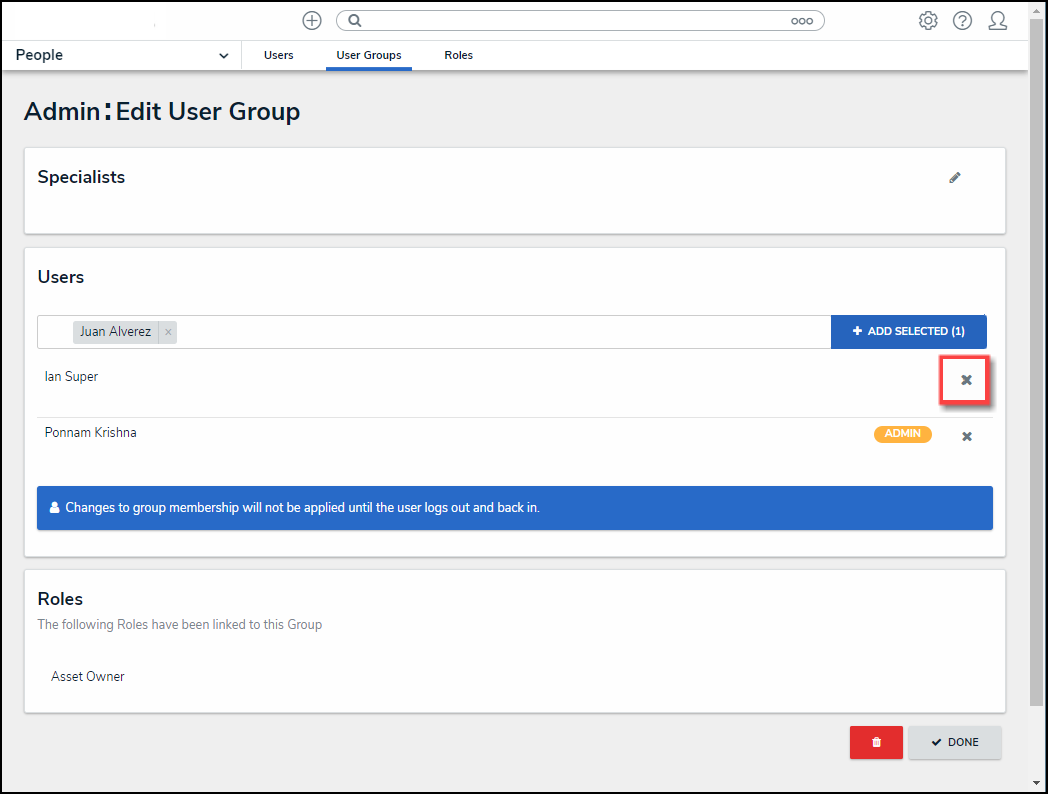The width and height of the screenshot is (1048, 794).
Task: Switch to the Roles tab
Action: (459, 55)
